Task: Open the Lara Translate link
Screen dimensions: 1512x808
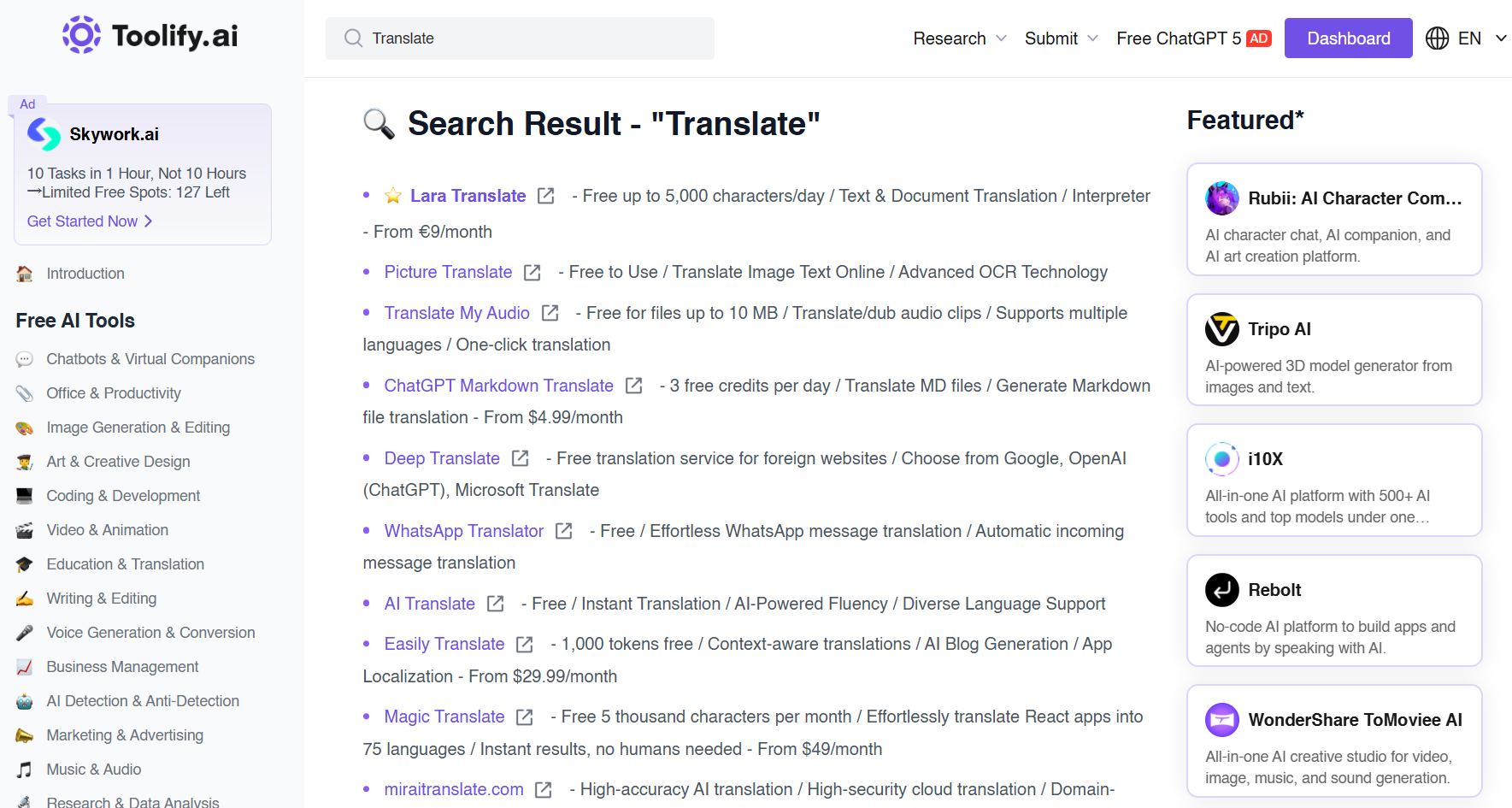Action: coord(468,196)
